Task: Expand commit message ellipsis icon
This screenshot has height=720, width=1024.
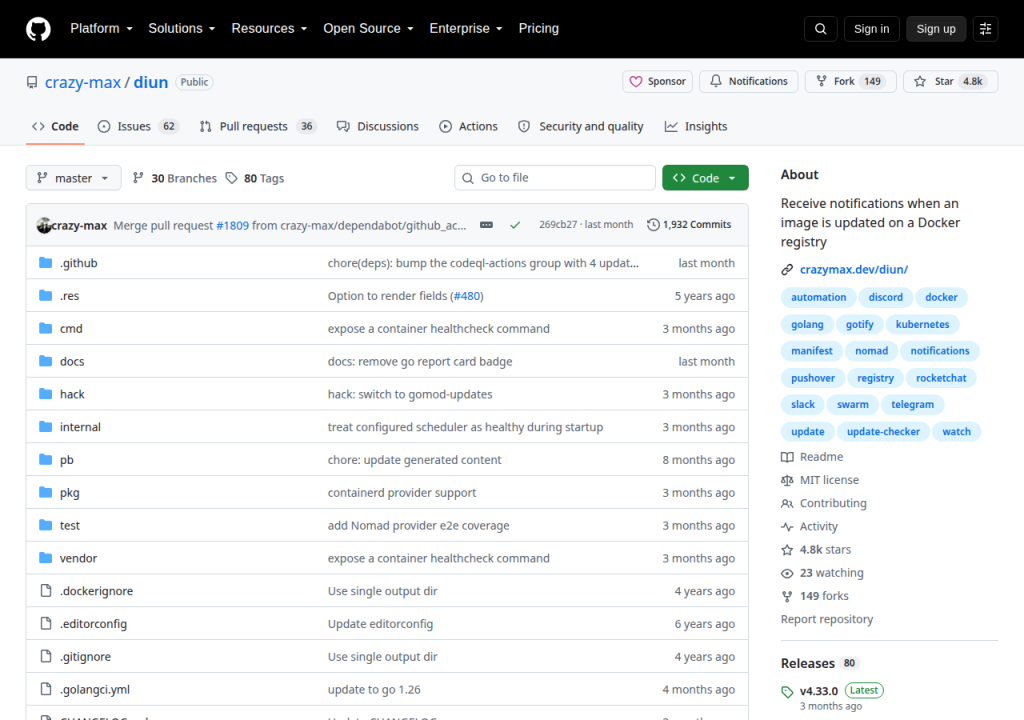Action: pyautogui.click(x=487, y=225)
